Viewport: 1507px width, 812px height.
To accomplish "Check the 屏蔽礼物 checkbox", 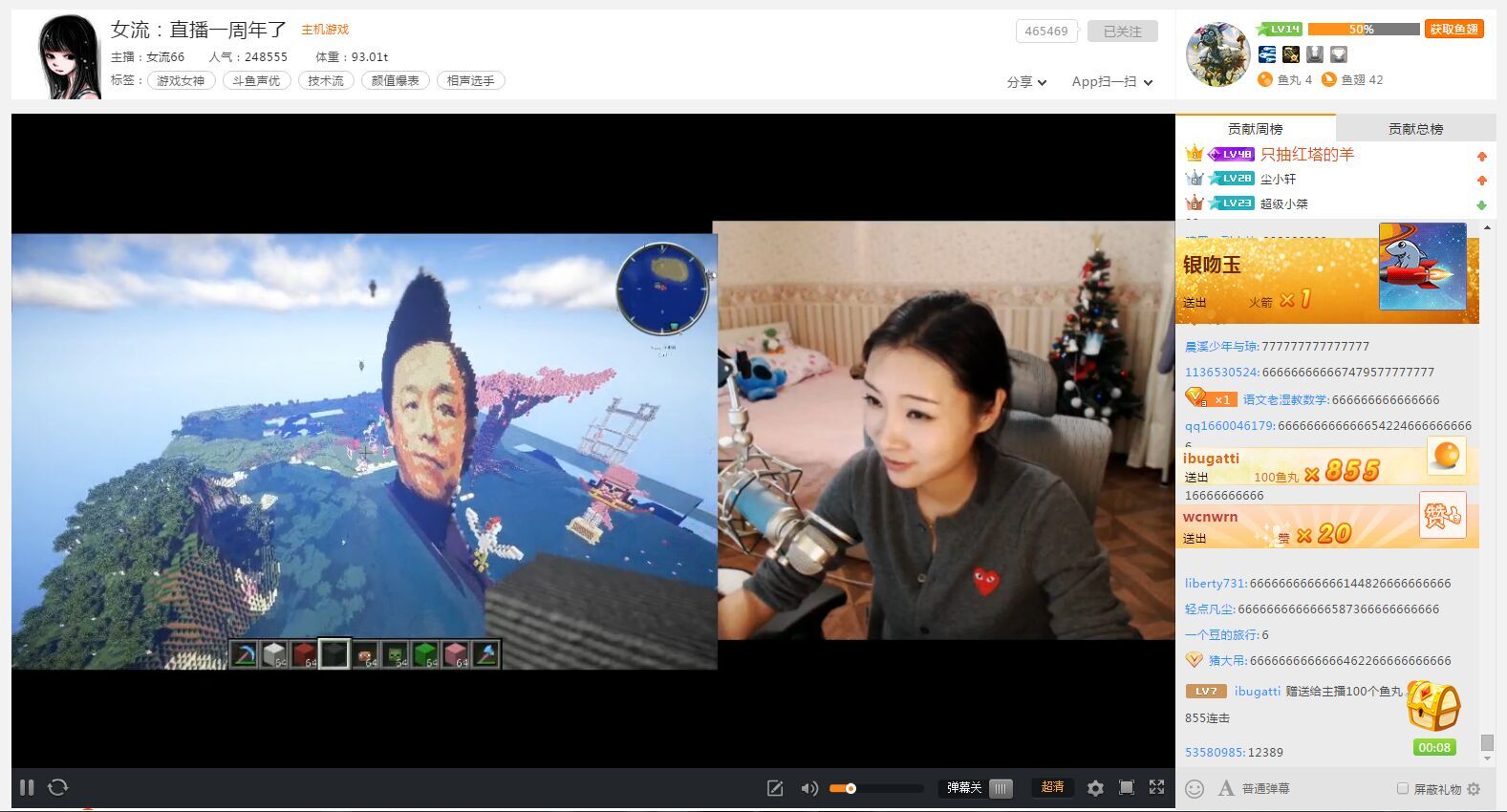I will tap(1403, 788).
